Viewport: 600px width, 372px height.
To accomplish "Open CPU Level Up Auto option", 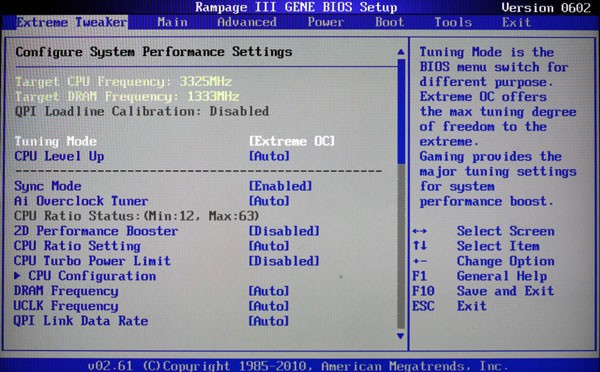I will (269, 156).
